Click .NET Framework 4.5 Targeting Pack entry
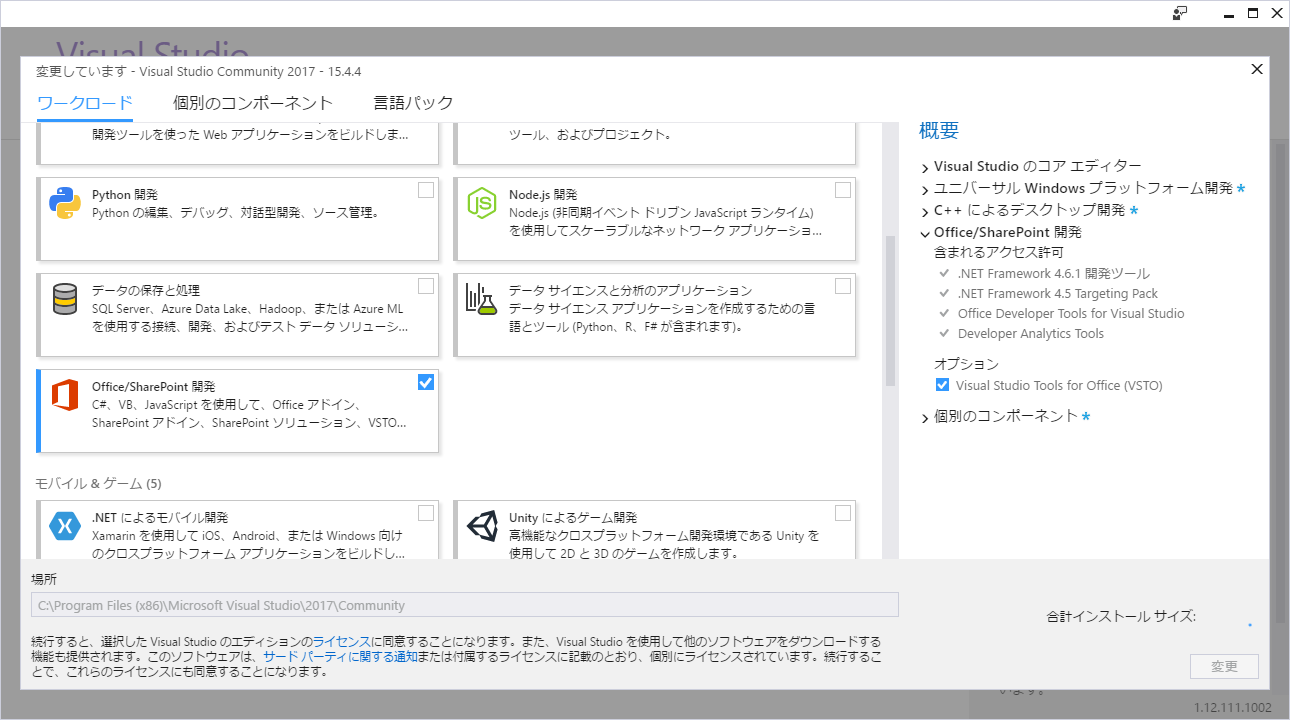Viewport: 1290px width, 720px height. pos(1058,293)
